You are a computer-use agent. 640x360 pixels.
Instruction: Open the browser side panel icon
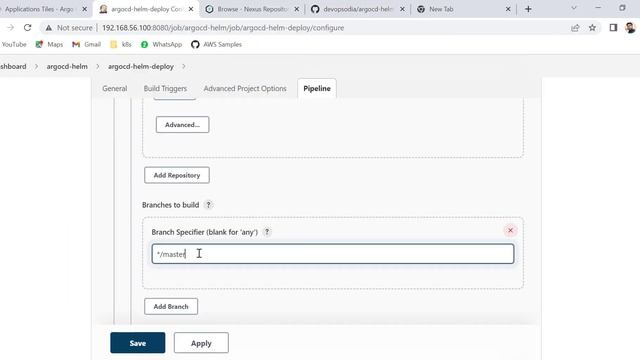[x=613, y=28]
